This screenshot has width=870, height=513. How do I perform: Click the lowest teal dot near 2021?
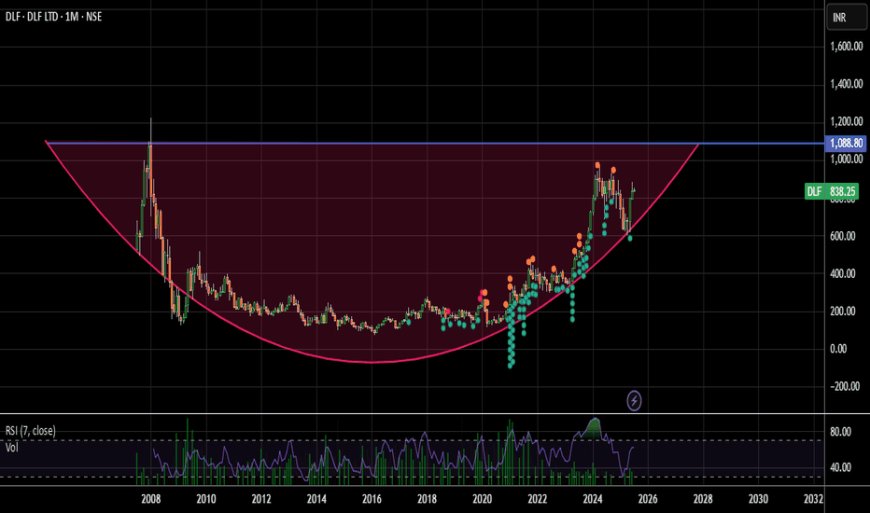(x=510, y=364)
